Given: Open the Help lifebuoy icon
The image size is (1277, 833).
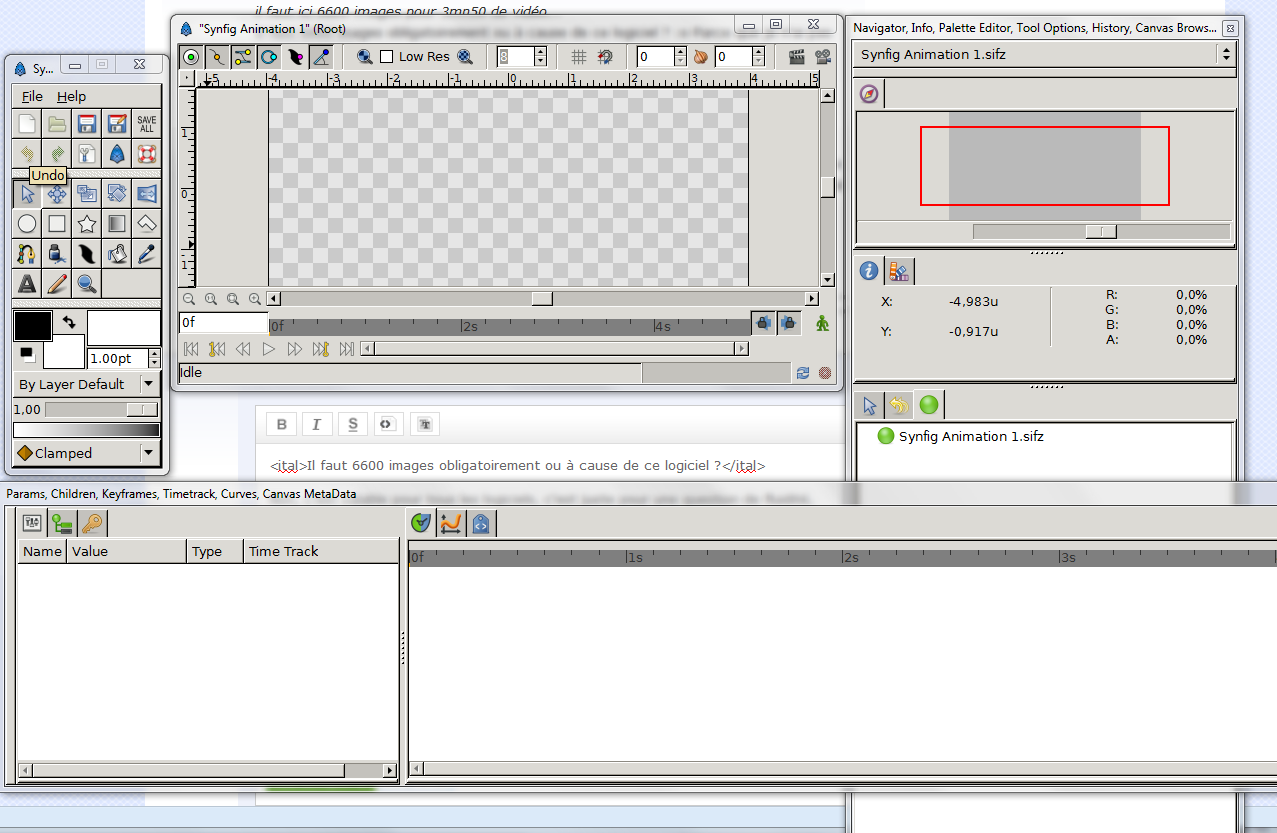Looking at the screenshot, I should coord(147,154).
